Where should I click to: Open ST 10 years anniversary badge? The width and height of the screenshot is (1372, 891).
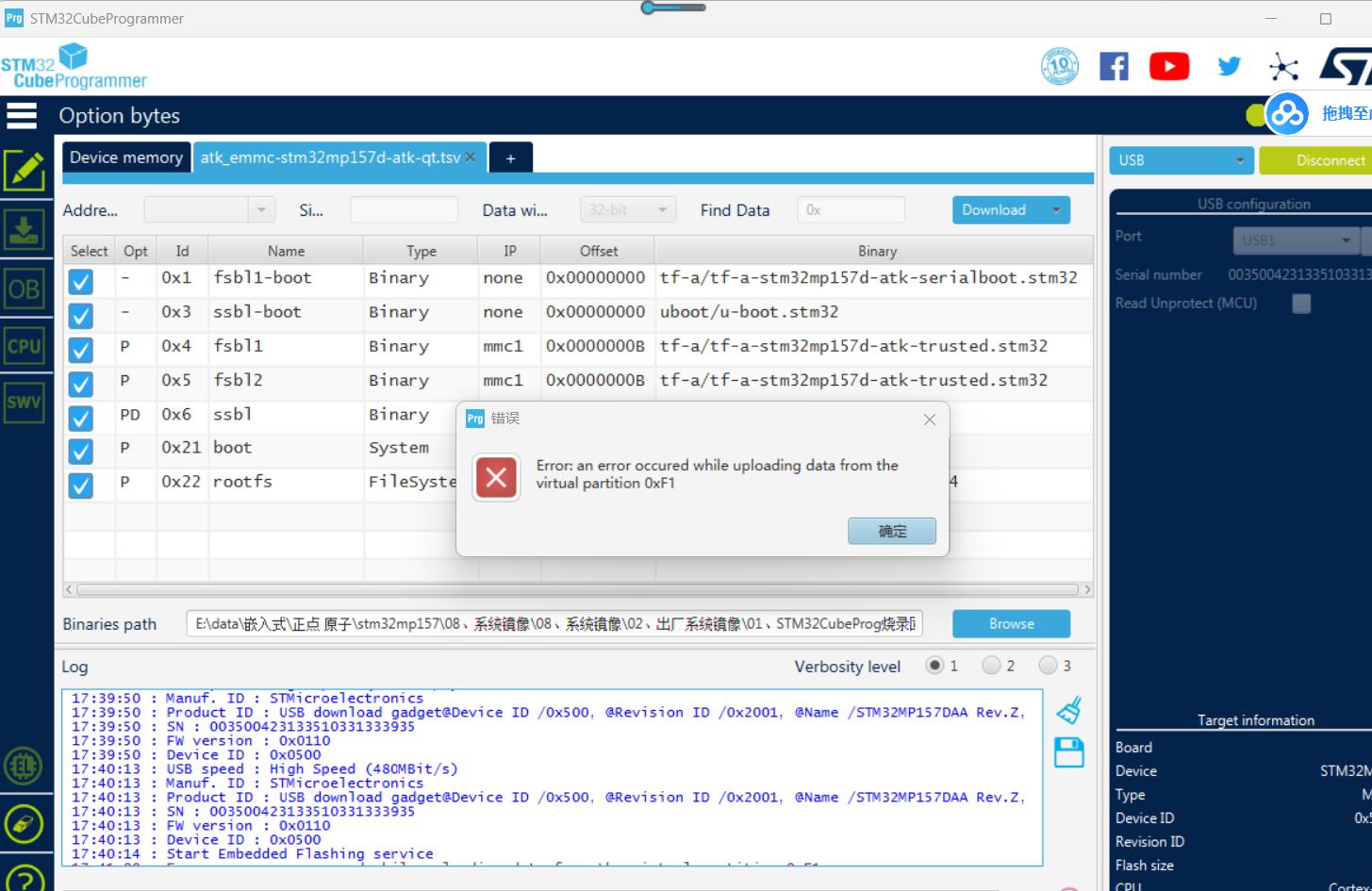click(1059, 66)
